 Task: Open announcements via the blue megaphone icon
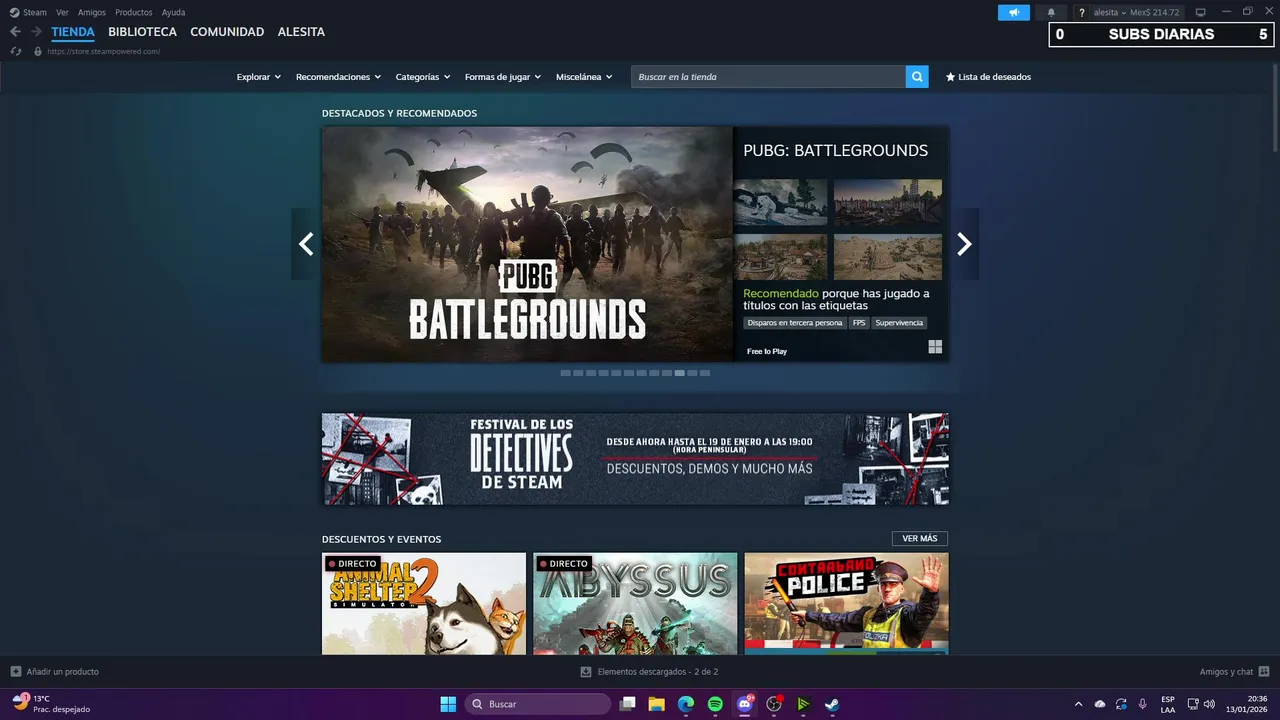pos(1014,12)
